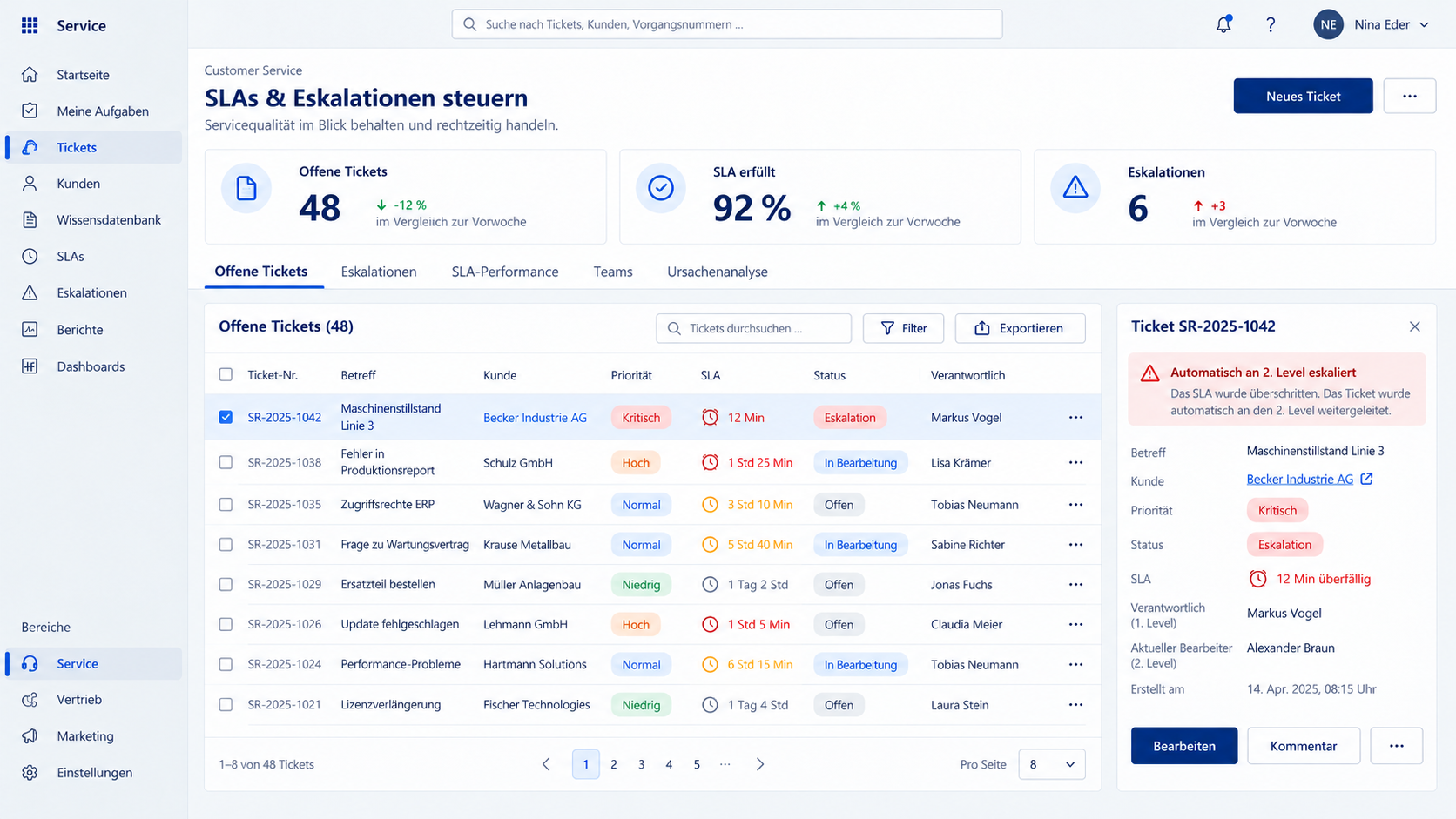Check ticket SR-2025-1029 checkbox

(226, 584)
